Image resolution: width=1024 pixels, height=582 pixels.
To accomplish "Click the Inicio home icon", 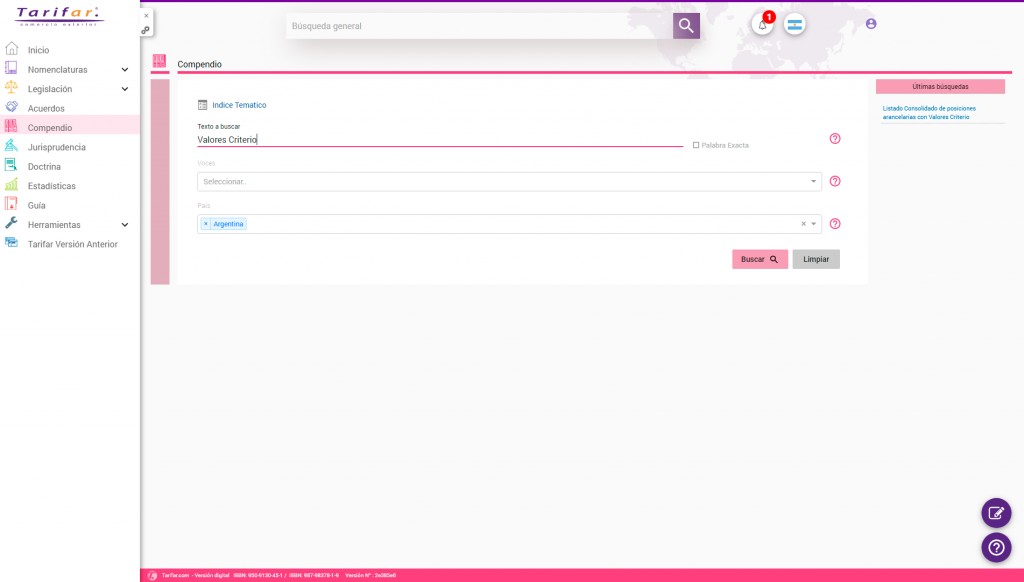I will click(11, 49).
